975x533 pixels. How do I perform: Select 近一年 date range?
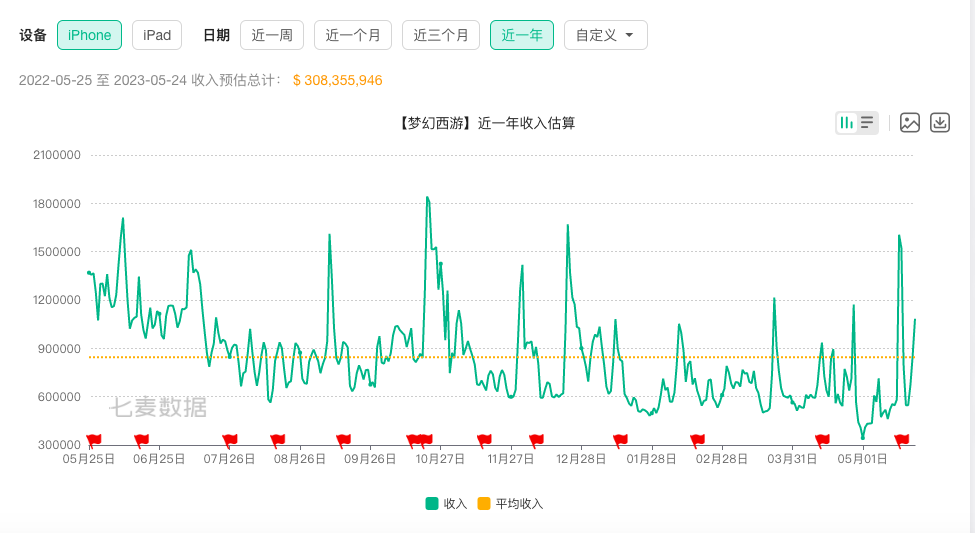[x=521, y=35]
